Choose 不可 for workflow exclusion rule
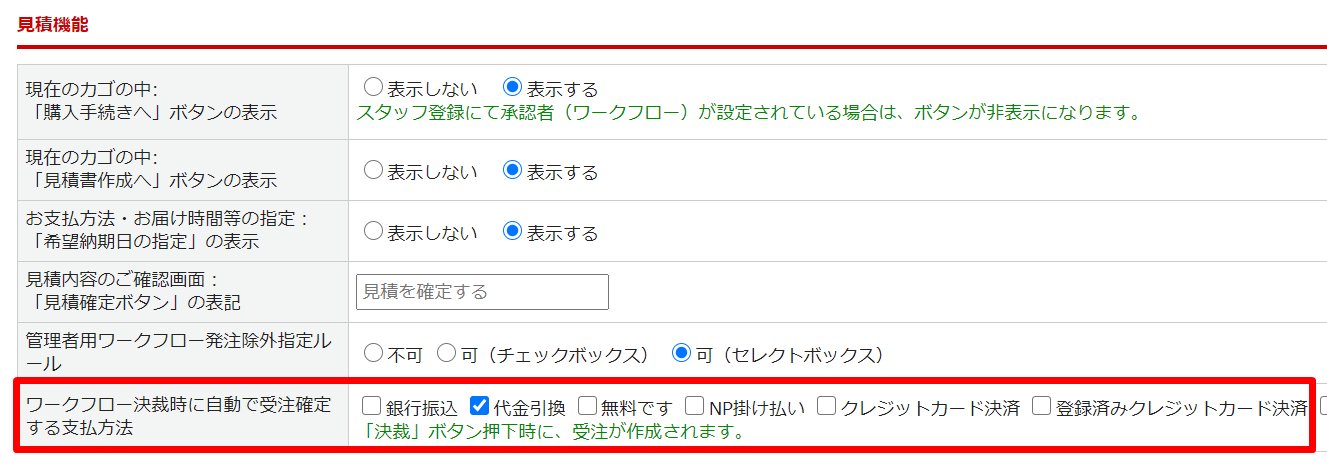The image size is (1327, 469). (373, 353)
